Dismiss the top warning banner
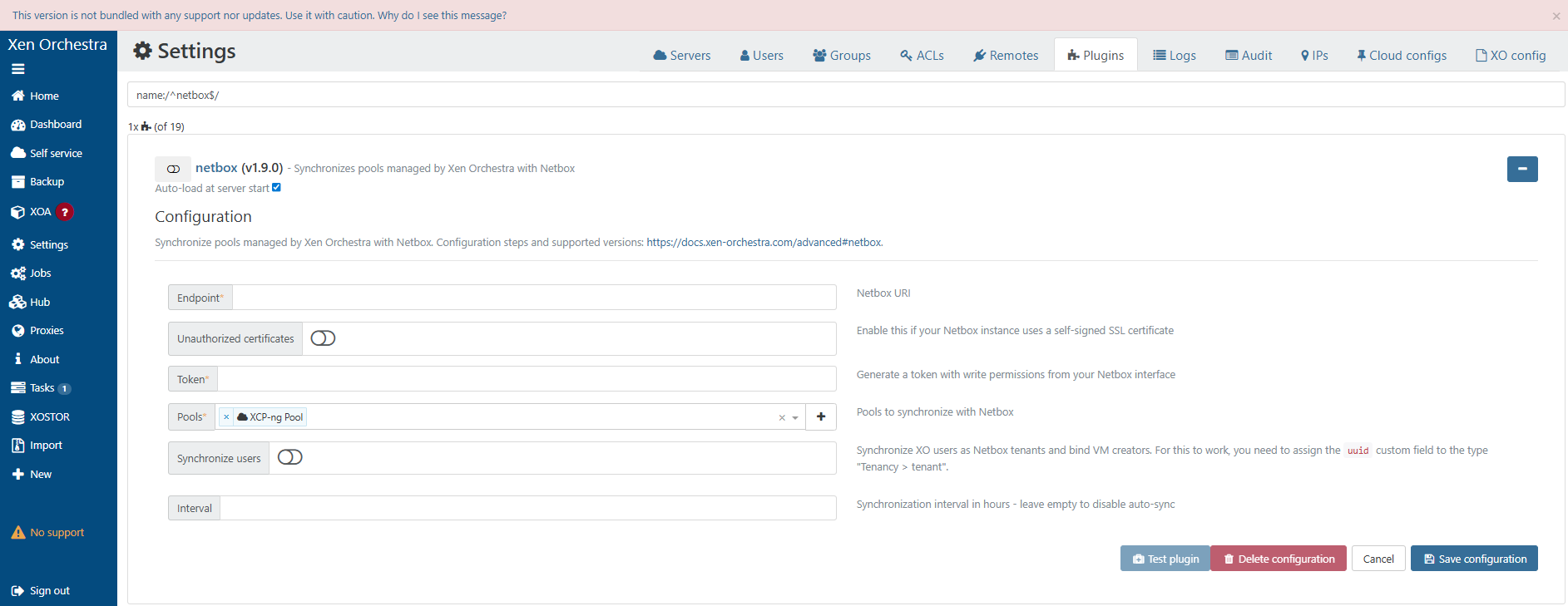 1556,16
